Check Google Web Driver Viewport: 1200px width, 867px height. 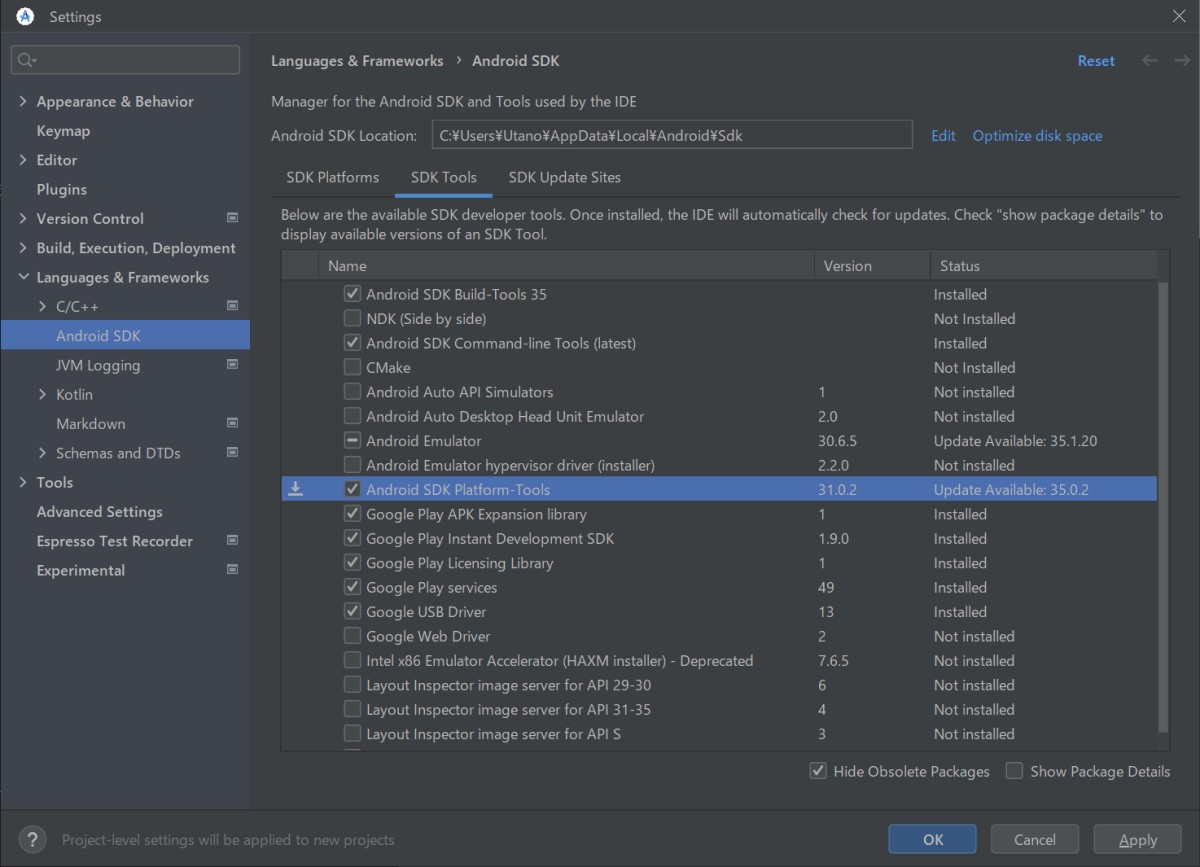(352, 636)
